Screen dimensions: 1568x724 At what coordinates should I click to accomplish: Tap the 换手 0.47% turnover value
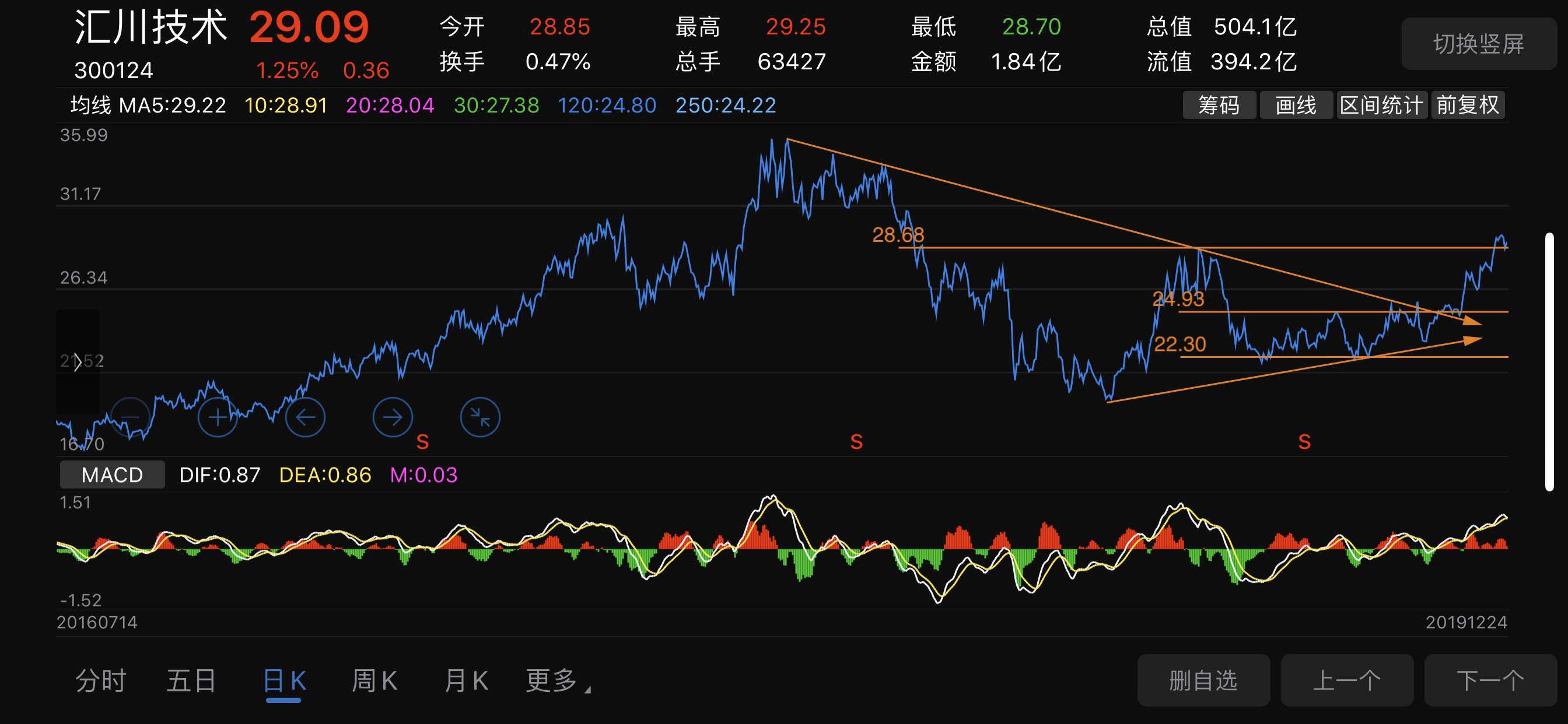515,61
